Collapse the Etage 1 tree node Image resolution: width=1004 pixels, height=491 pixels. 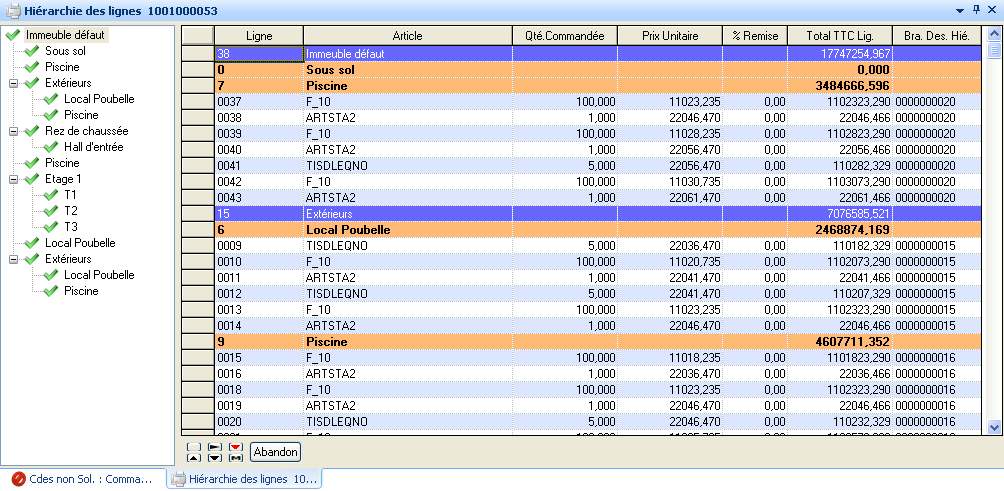coord(14,179)
